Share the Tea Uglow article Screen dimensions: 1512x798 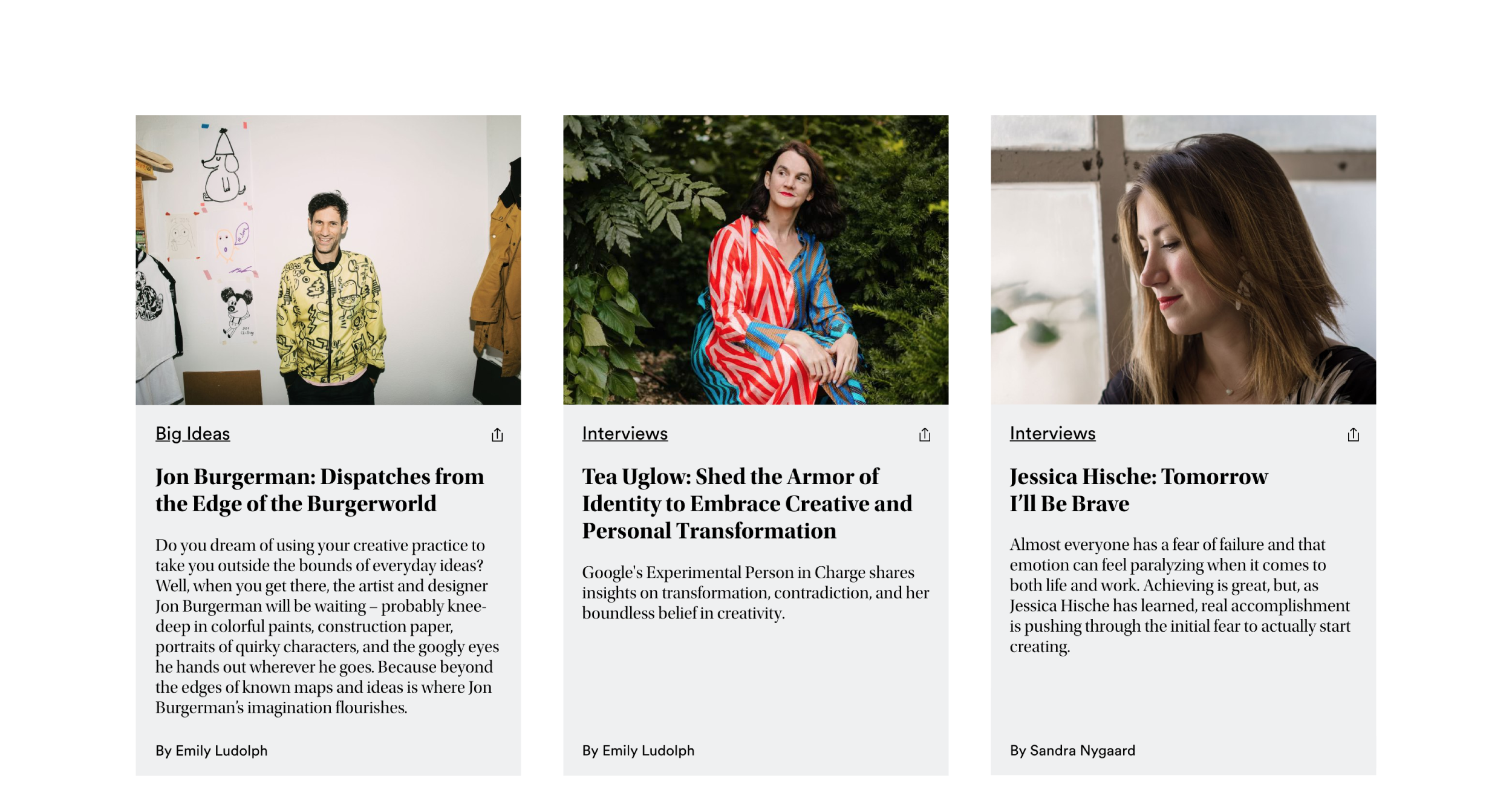pos(925,434)
